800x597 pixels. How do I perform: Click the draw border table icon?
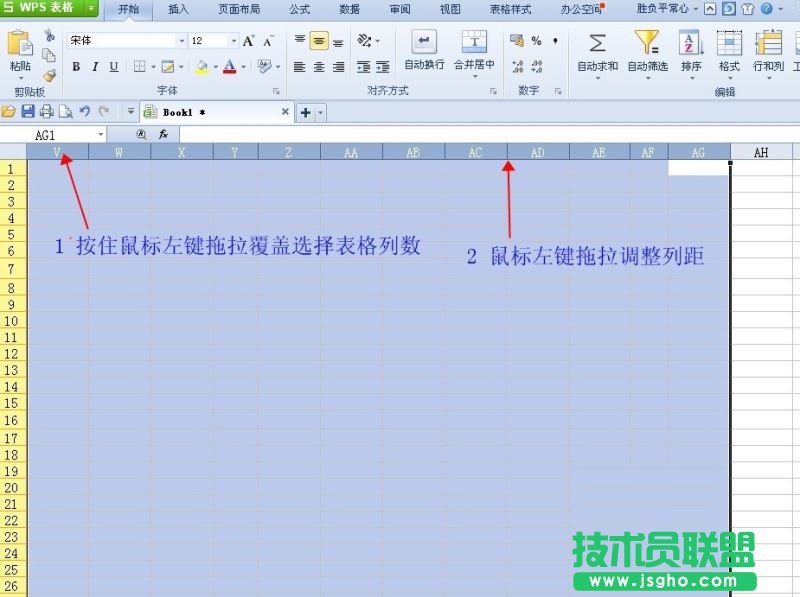tap(167, 67)
